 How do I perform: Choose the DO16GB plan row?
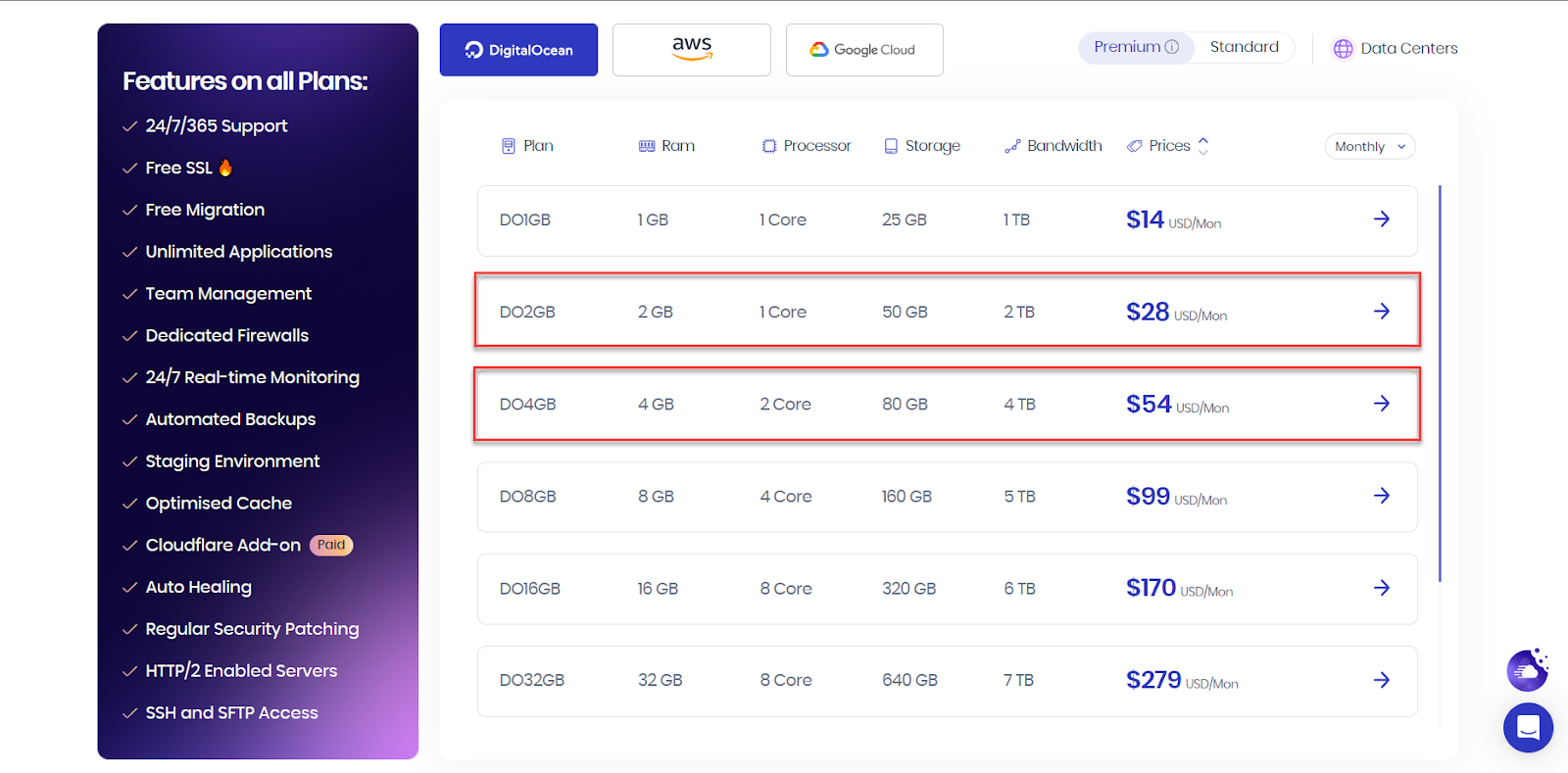click(946, 589)
